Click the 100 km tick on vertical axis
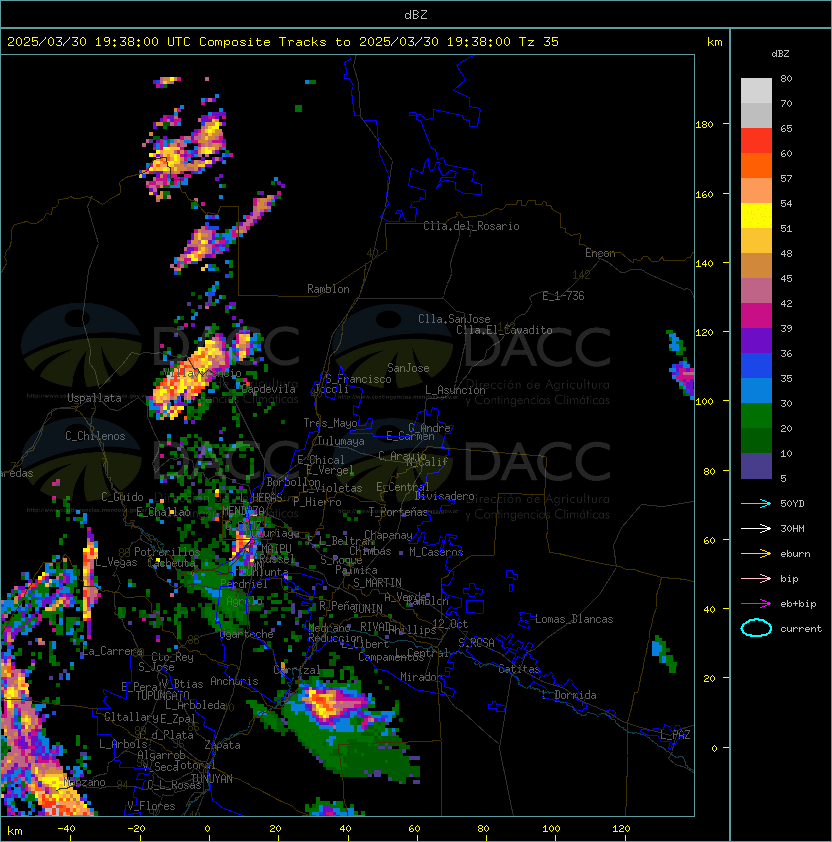Viewport: 832px width, 842px height. 704,402
